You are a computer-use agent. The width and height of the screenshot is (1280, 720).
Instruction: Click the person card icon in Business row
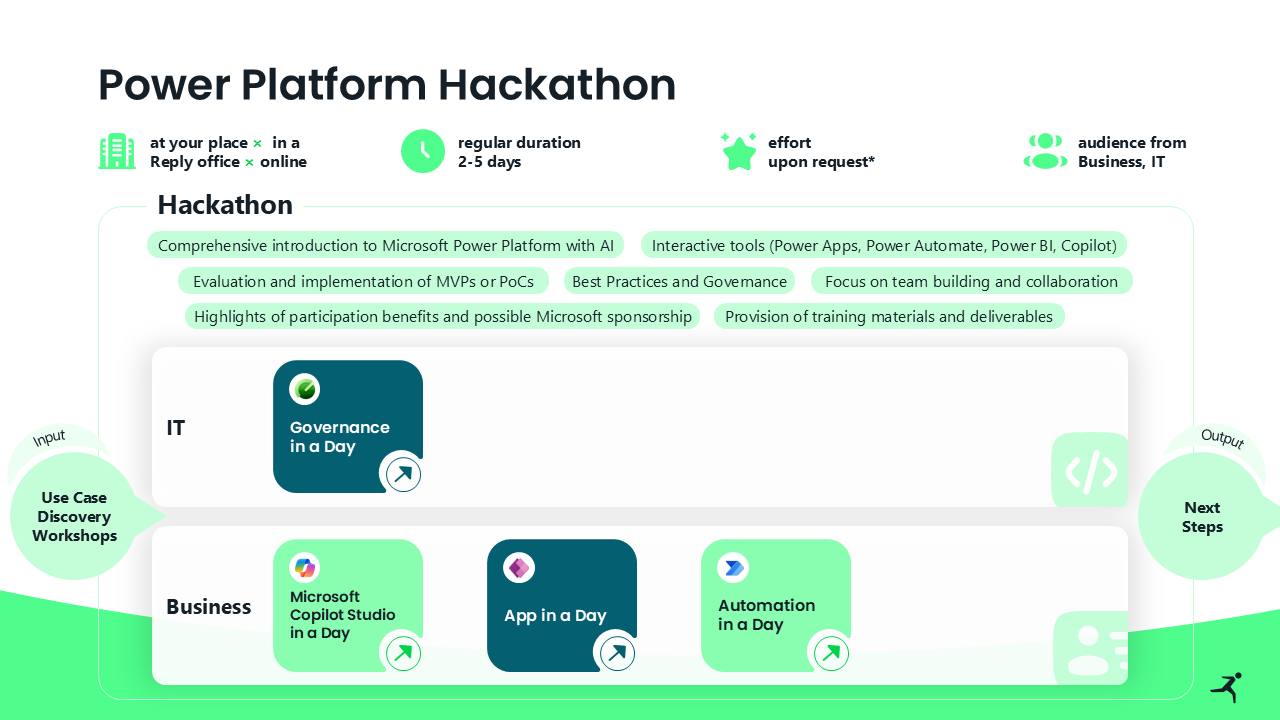(1091, 649)
